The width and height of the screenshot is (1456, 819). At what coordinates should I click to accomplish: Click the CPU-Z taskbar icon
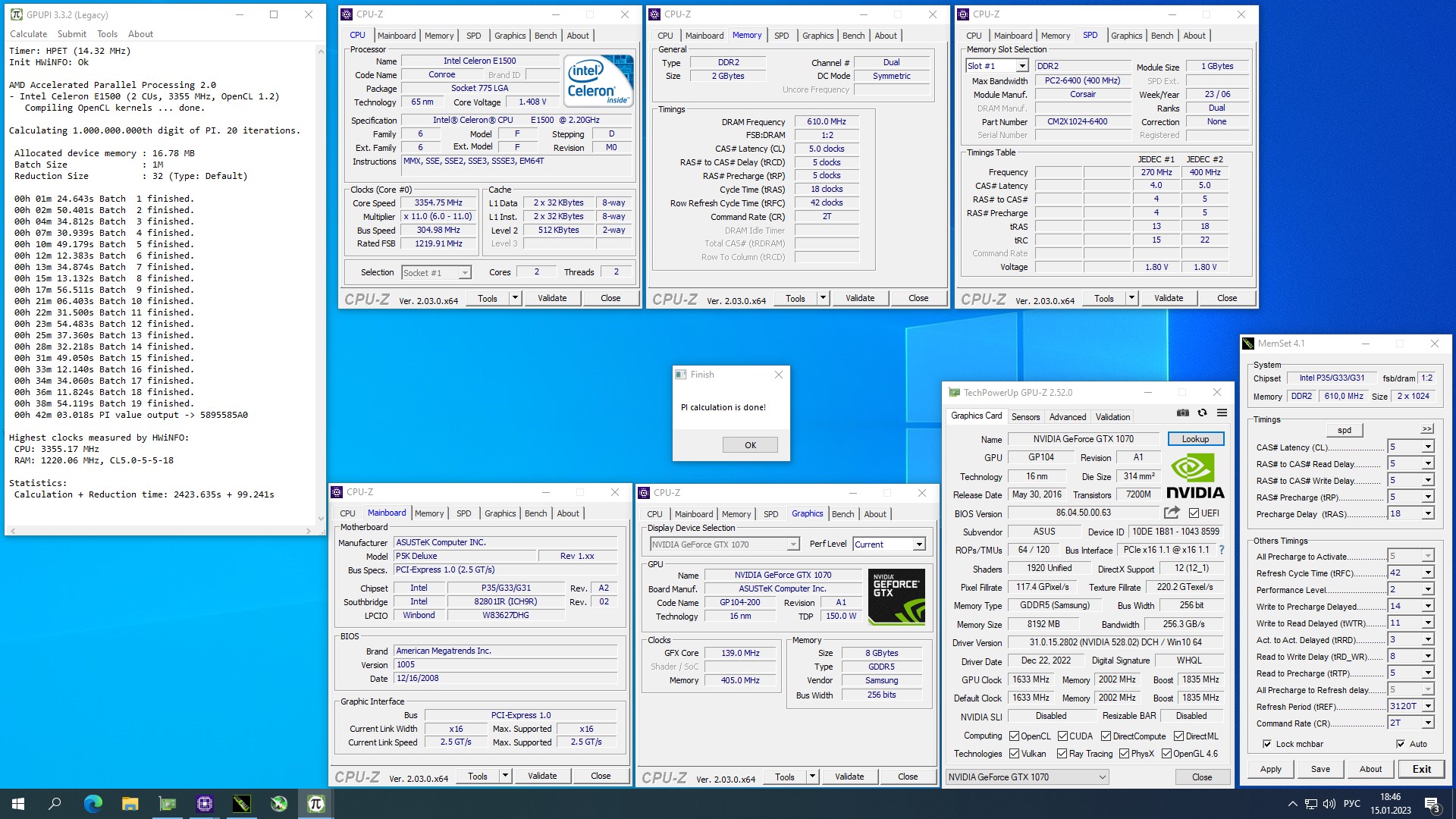pos(204,804)
